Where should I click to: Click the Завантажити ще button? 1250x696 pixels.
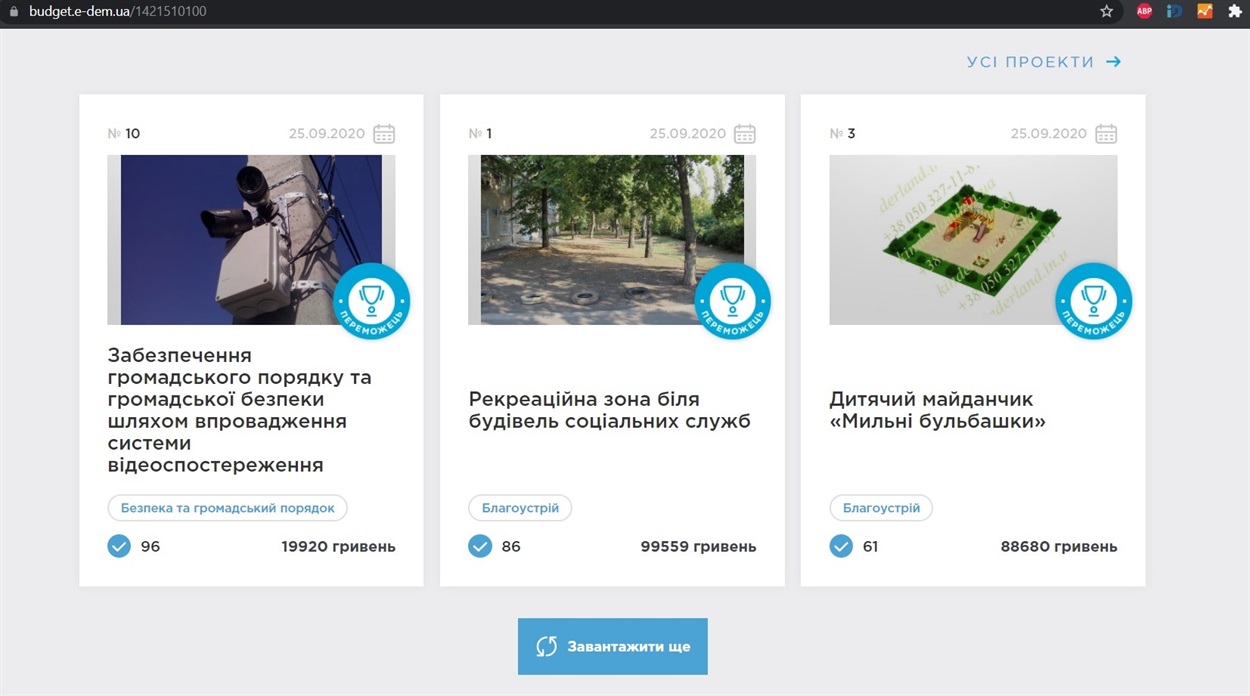click(612, 646)
